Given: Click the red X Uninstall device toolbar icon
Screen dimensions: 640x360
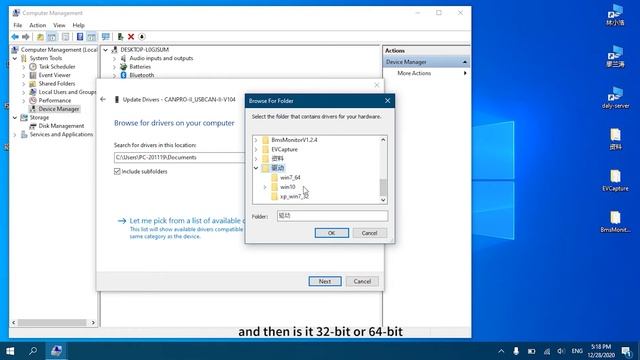Looking at the screenshot, I should tap(131, 37).
